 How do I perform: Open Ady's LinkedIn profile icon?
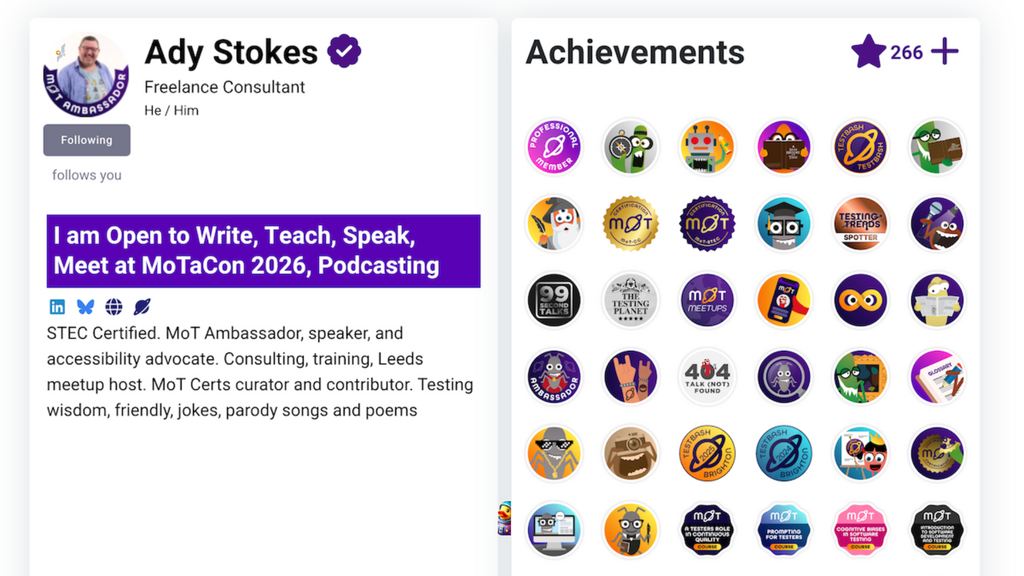pos(57,306)
